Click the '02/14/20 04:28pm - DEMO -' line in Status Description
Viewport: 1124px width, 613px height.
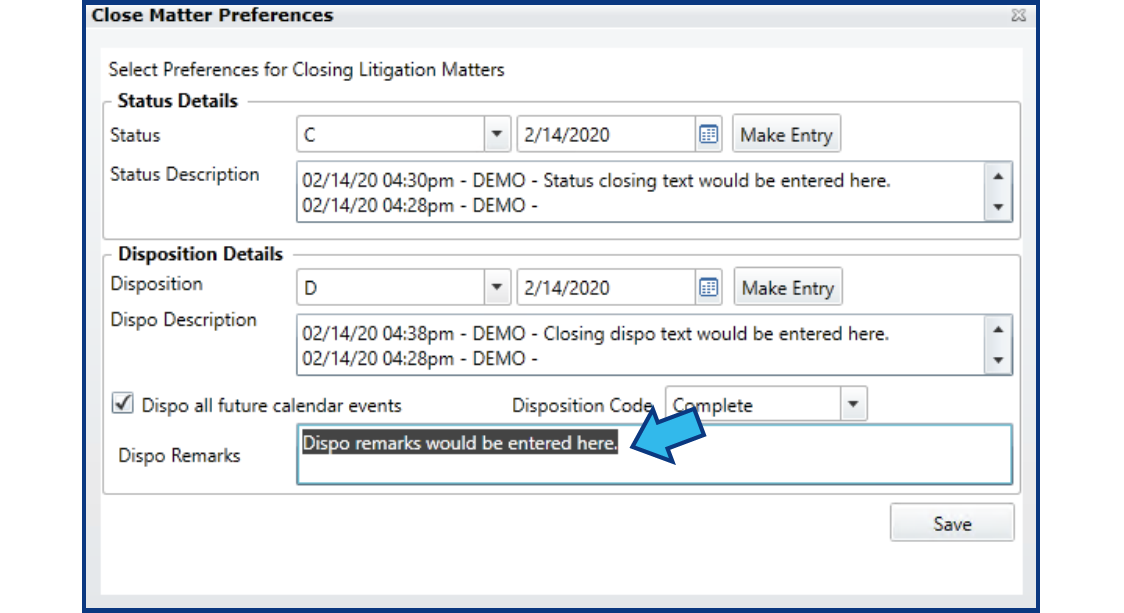pos(420,206)
